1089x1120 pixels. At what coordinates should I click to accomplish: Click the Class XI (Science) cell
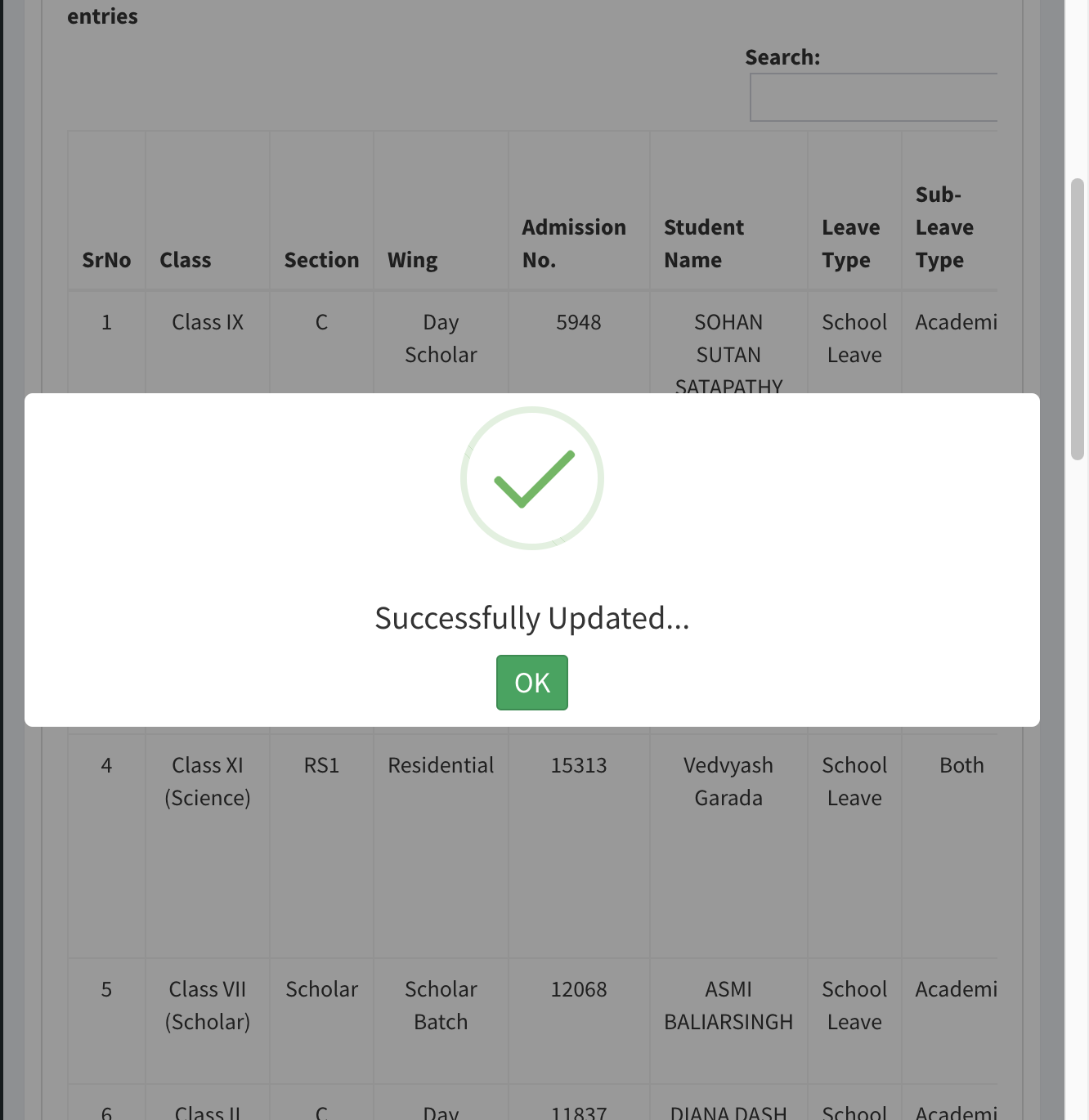208,782
